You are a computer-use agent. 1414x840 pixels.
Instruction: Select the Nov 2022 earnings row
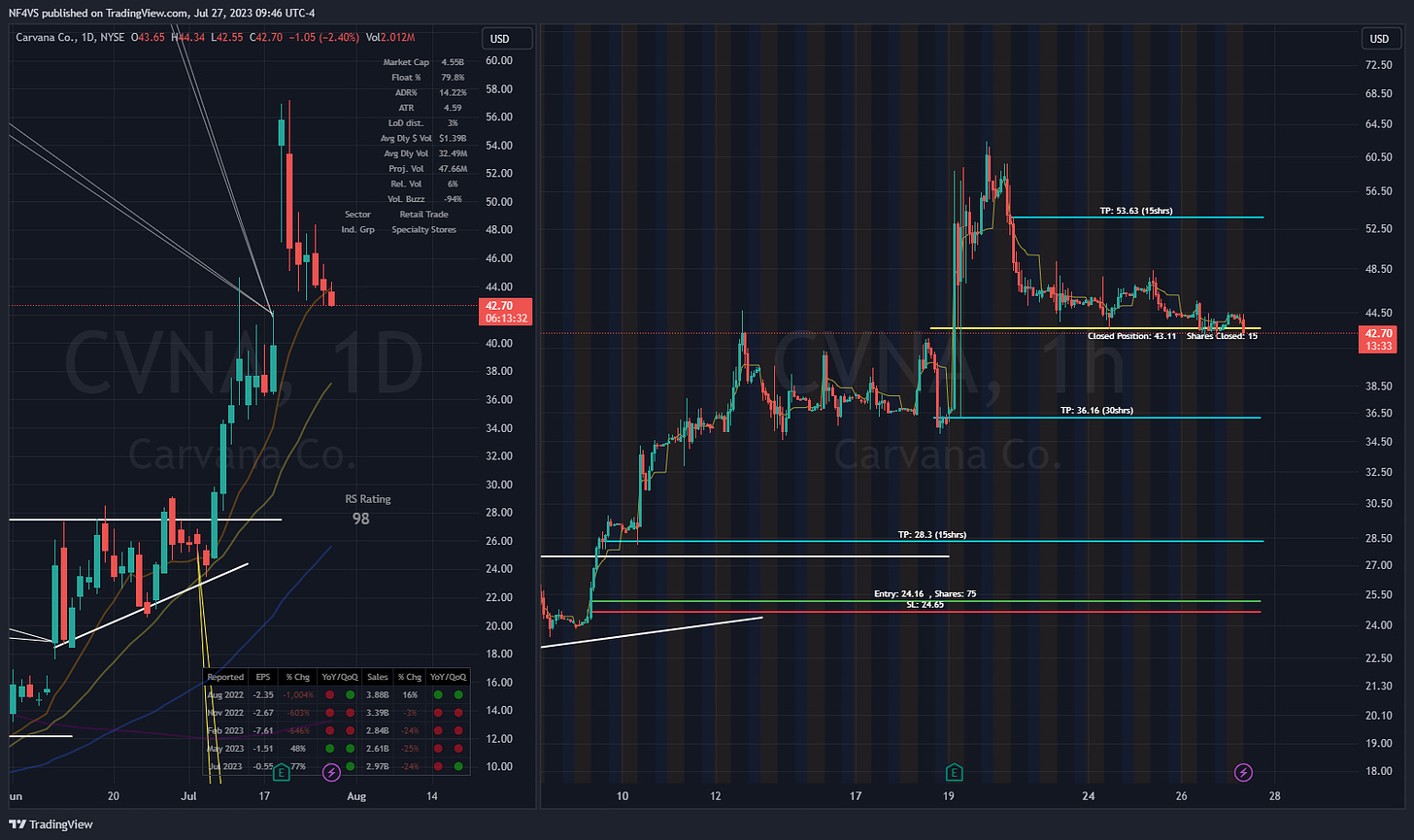click(336, 712)
